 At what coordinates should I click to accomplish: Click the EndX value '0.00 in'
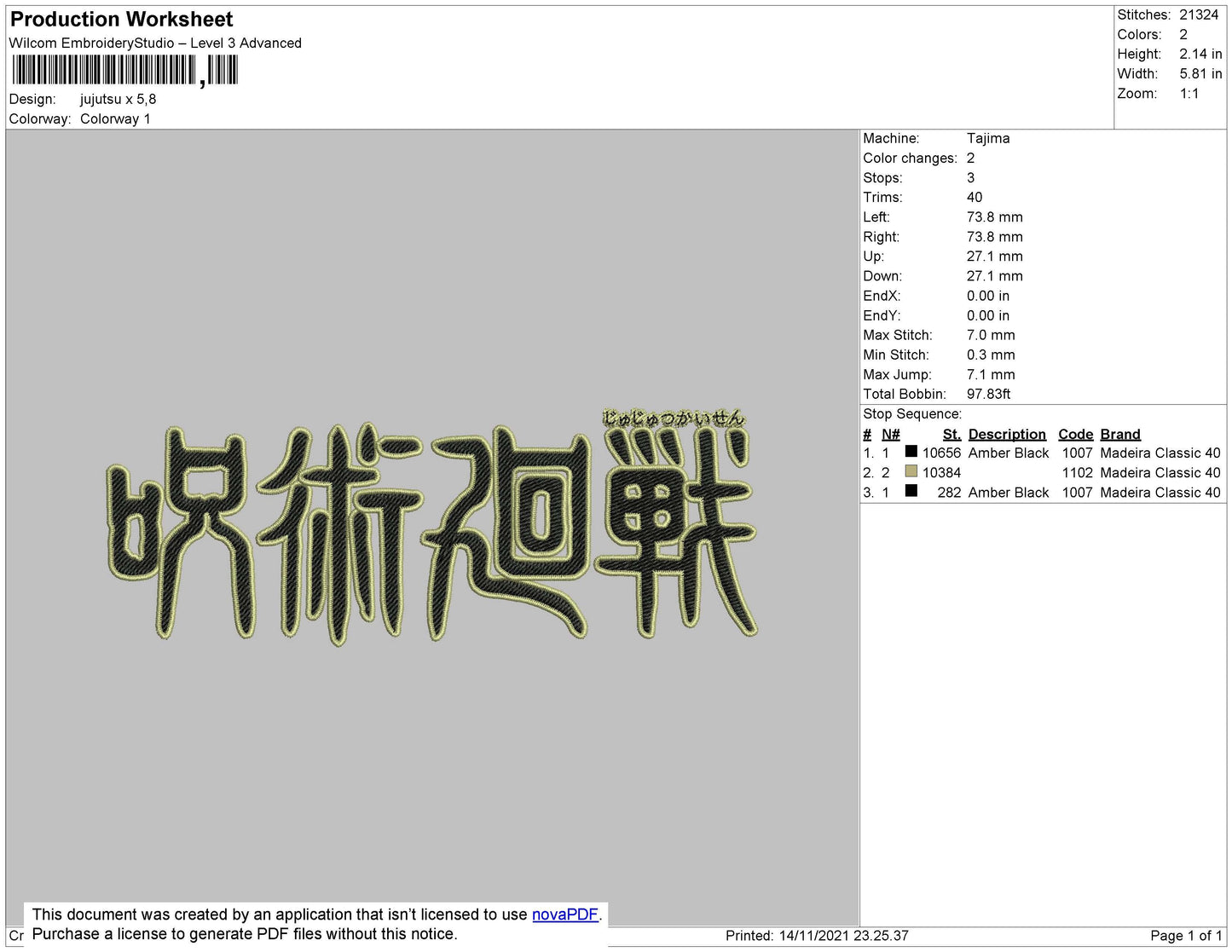(x=987, y=296)
